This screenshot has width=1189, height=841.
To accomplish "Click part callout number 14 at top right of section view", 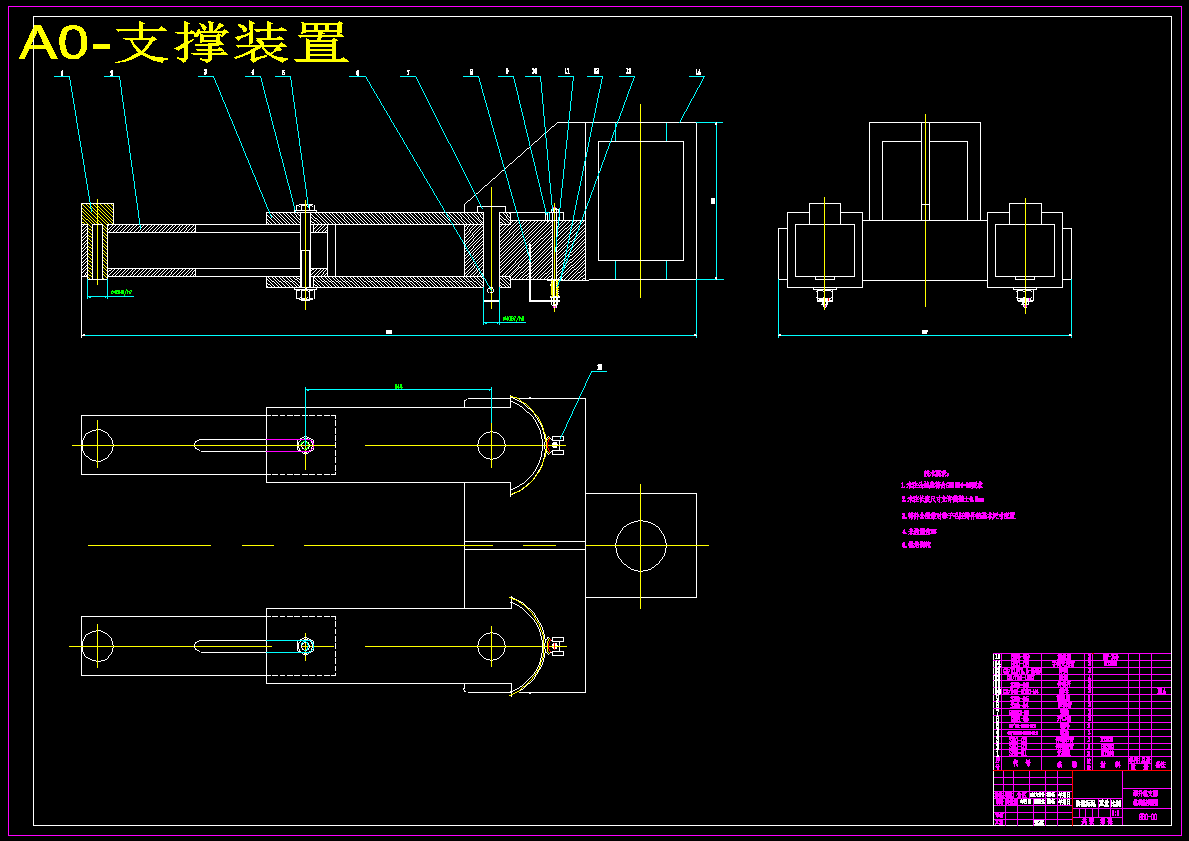I will (x=698, y=73).
